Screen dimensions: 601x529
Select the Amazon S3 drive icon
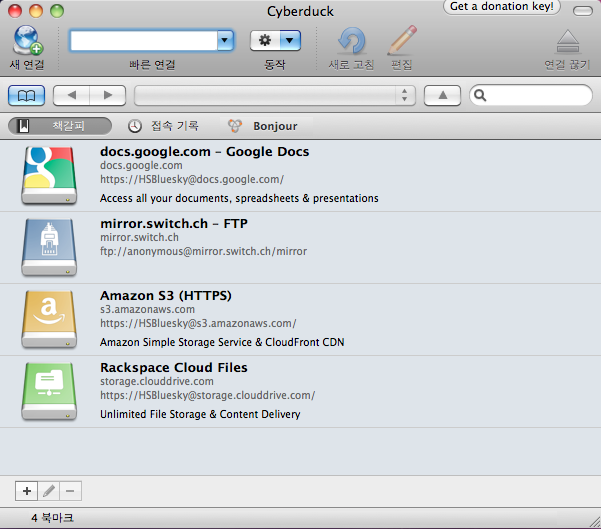(x=50, y=319)
